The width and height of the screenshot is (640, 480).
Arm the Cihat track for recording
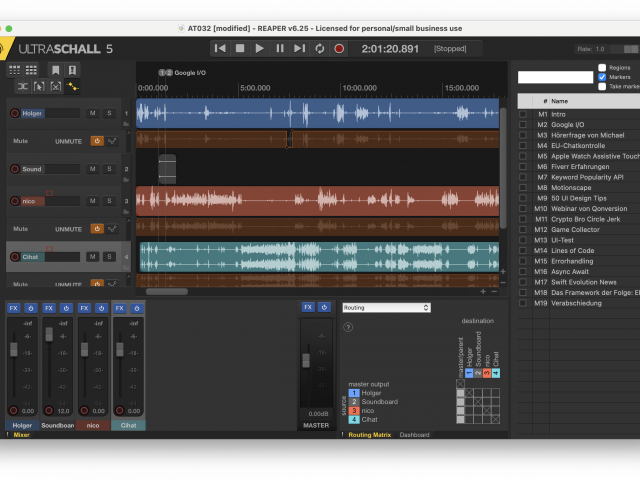[15, 257]
